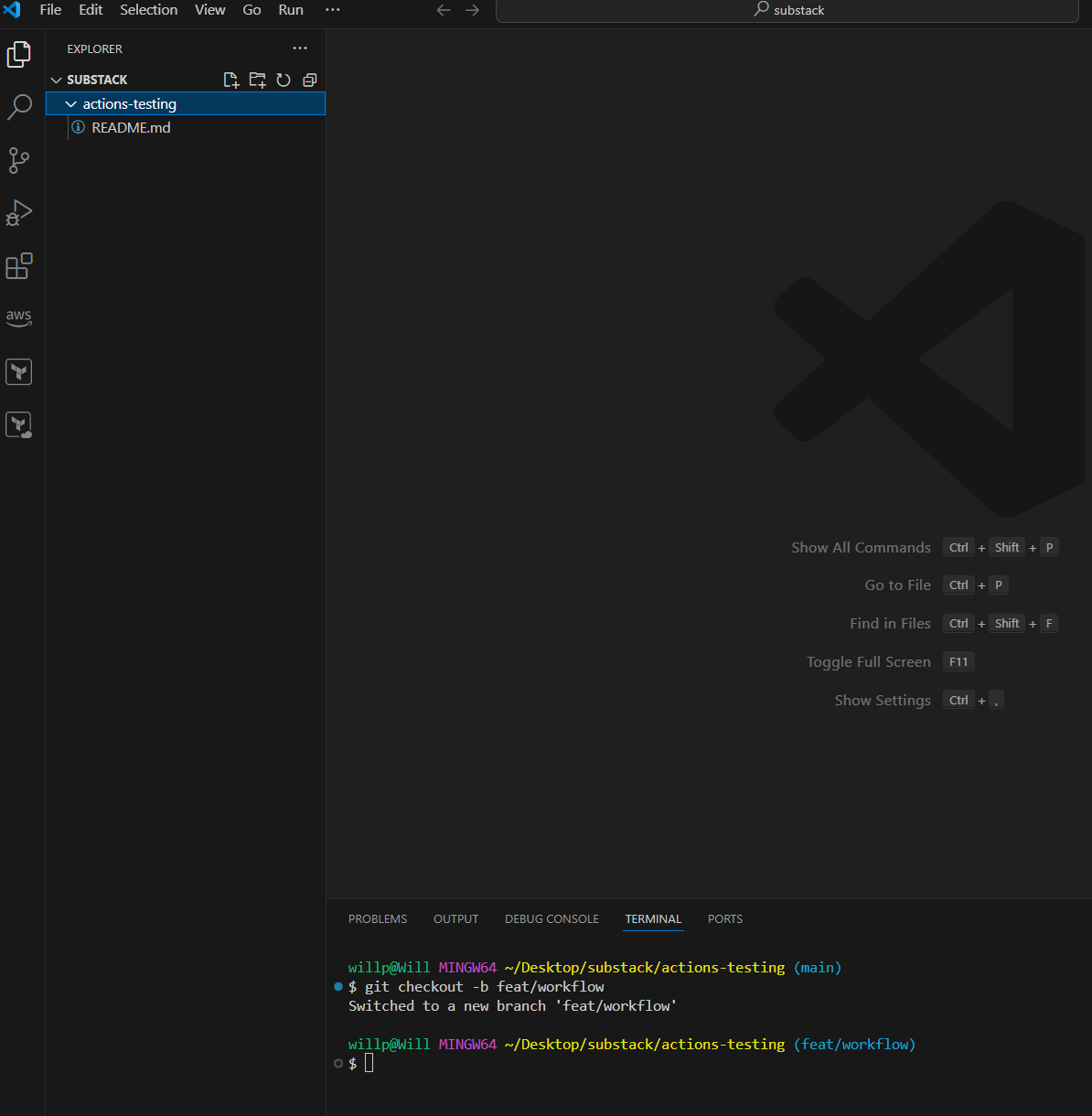Image resolution: width=1092 pixels, height=1116 pixels.
Task: Click New Folder icon in Explorer
Action: pos(258,80)
